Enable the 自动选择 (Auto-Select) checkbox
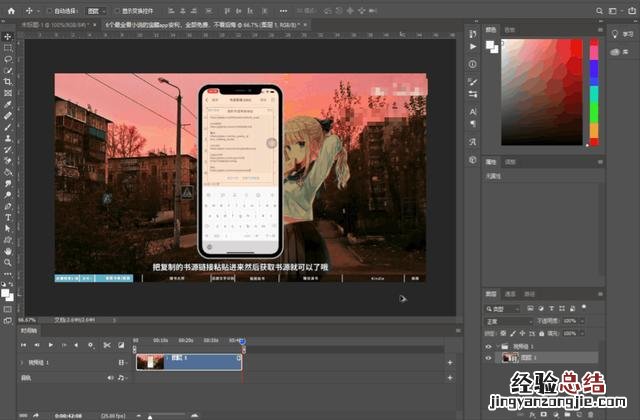Screen dimensions: 640x420 pos(51,11)
